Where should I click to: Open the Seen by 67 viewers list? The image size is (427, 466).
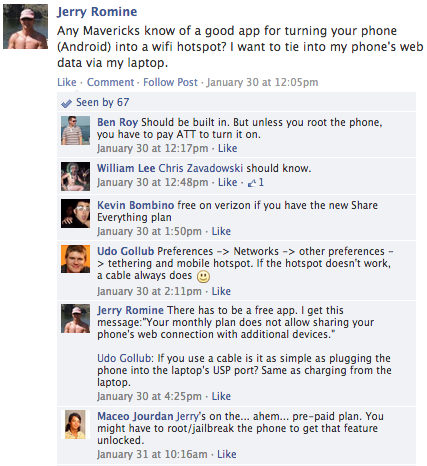point(102,102)
